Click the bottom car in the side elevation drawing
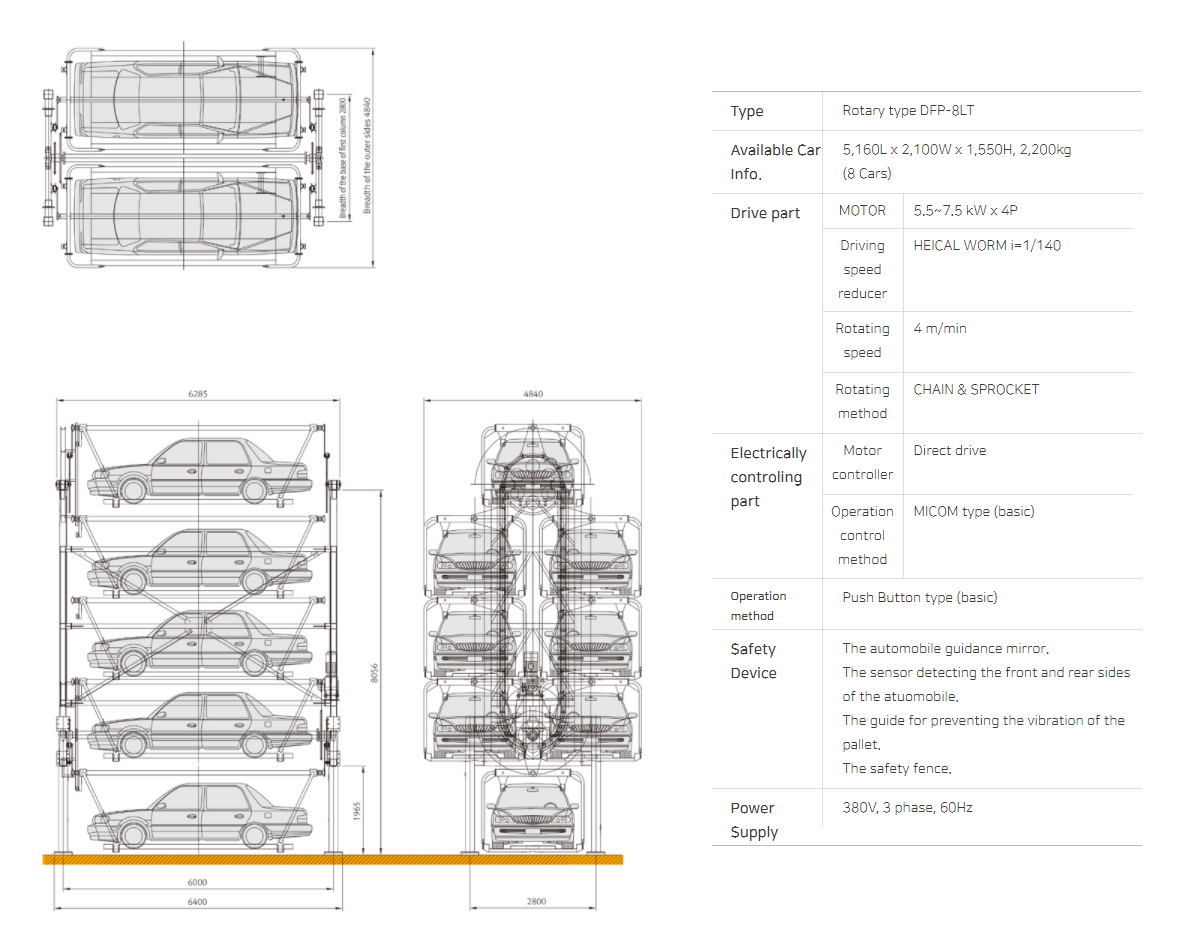This screenshot has height=949, width=1182. (198, 816)
